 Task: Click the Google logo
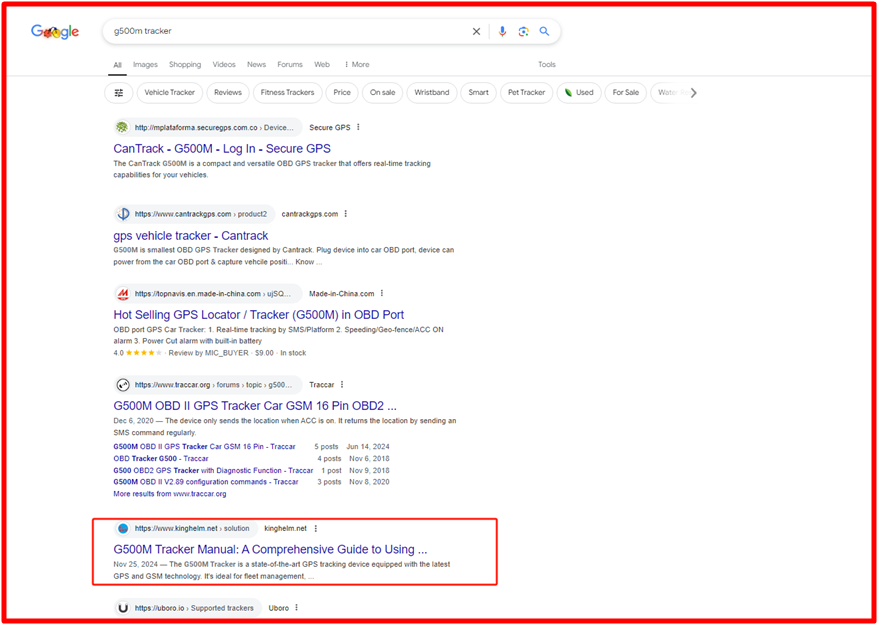point(55,32)
